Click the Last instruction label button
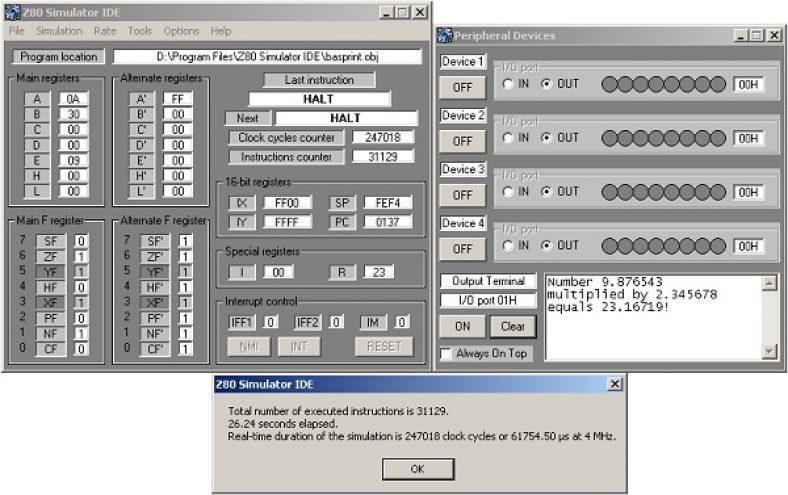788x495 pixels. pyautogui.click(x=319, y=80)
